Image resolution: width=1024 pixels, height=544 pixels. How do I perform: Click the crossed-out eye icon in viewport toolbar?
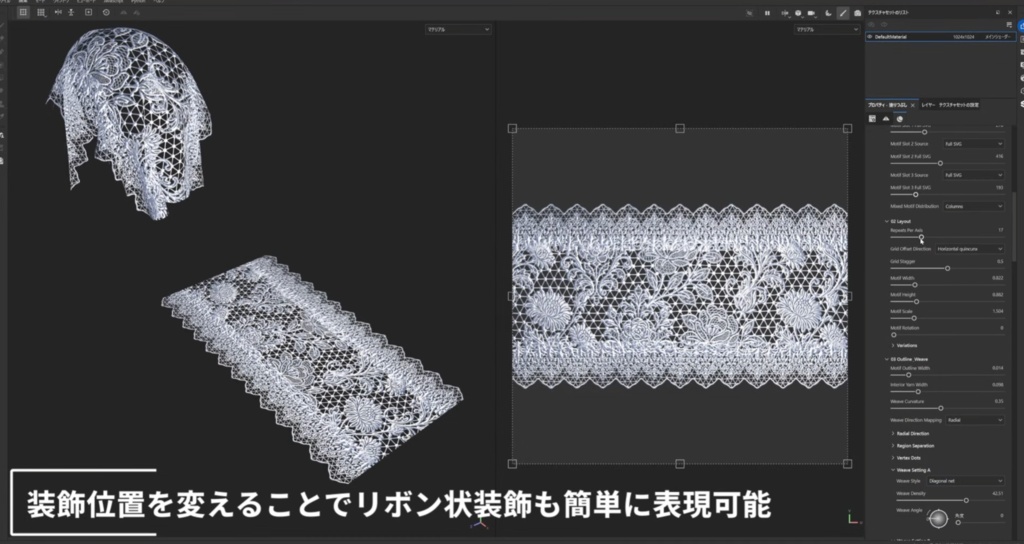click(x=750, y=13)
